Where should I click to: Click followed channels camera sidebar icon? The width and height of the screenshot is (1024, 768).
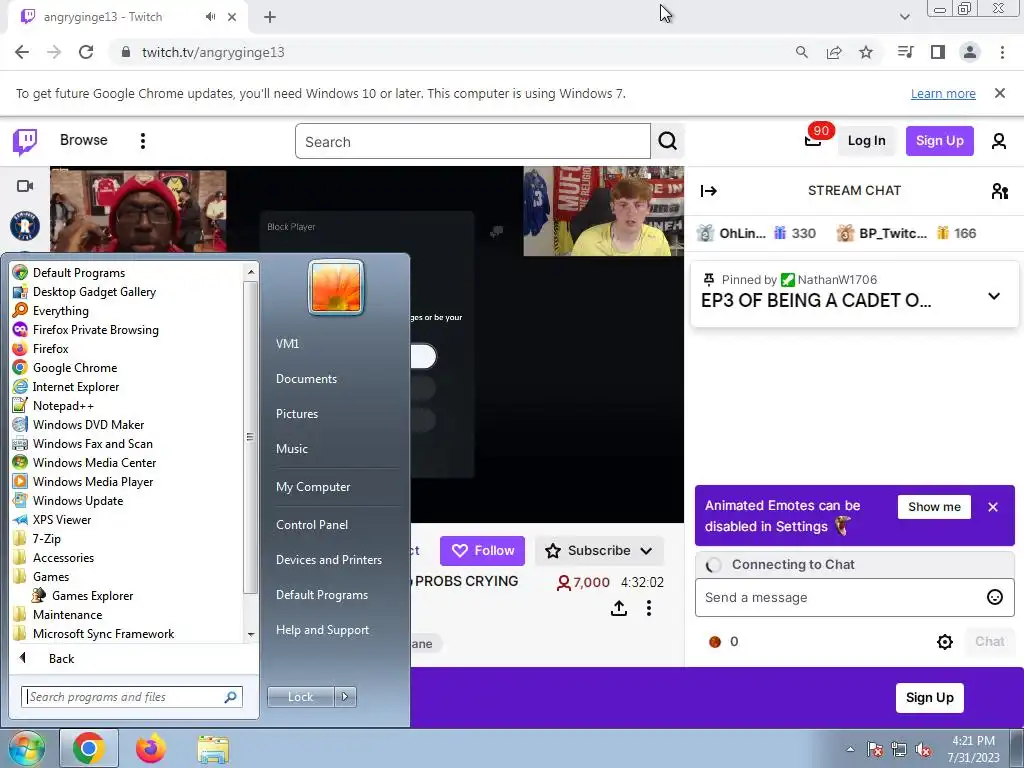click(x=25, y=187)
